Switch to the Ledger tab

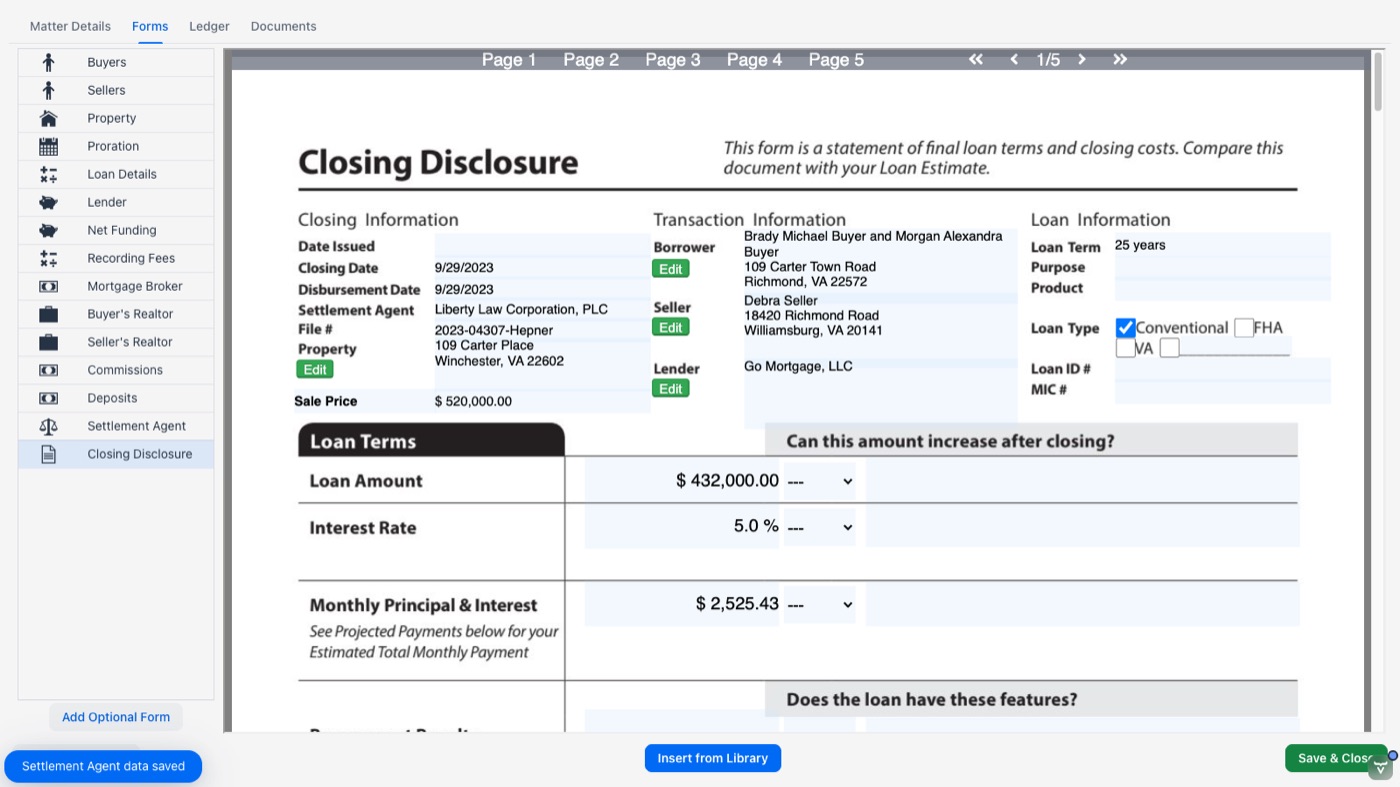pyautogui.click(x=209, y=26)
